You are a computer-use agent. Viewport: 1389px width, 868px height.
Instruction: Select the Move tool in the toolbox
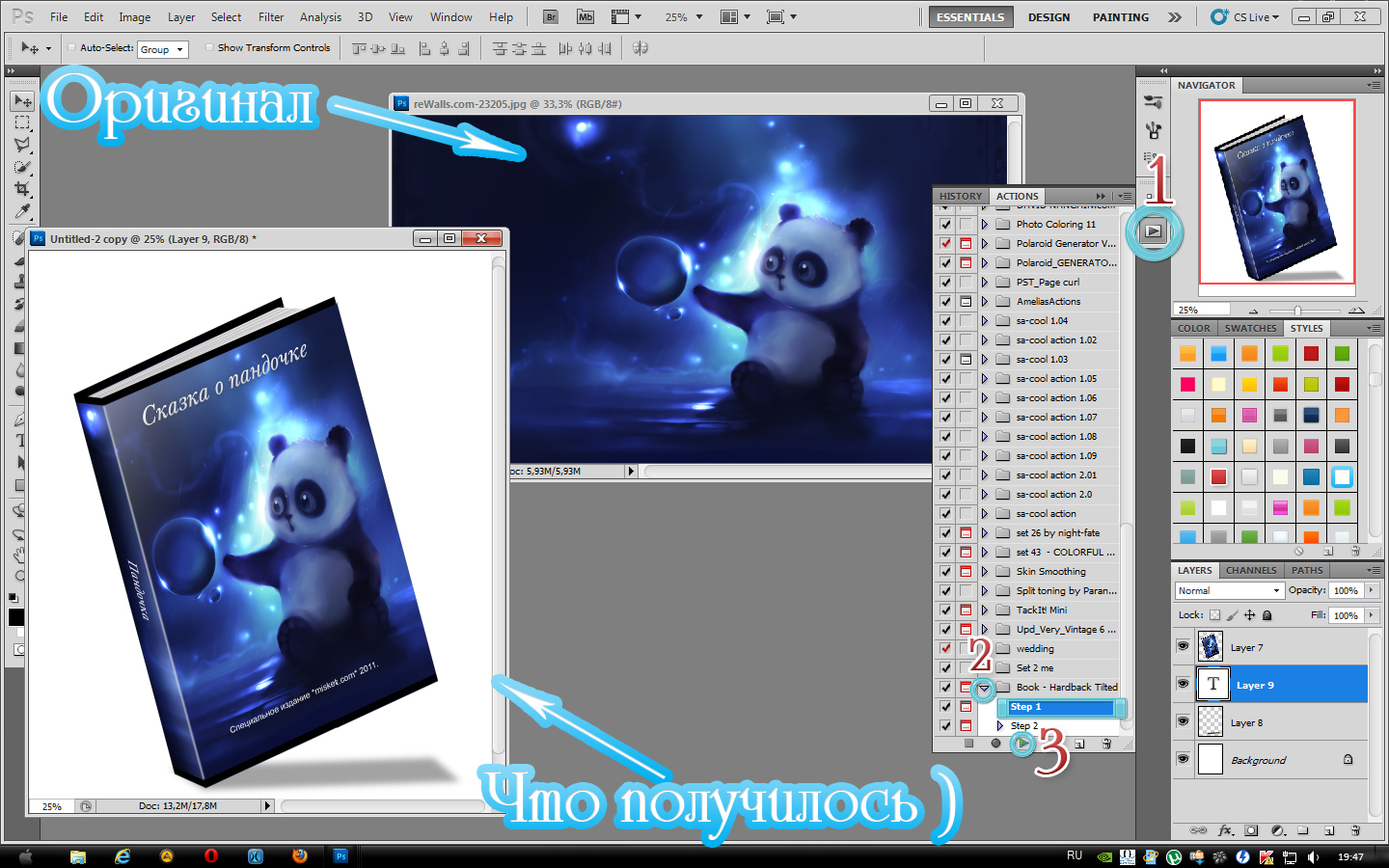point(22,101)
